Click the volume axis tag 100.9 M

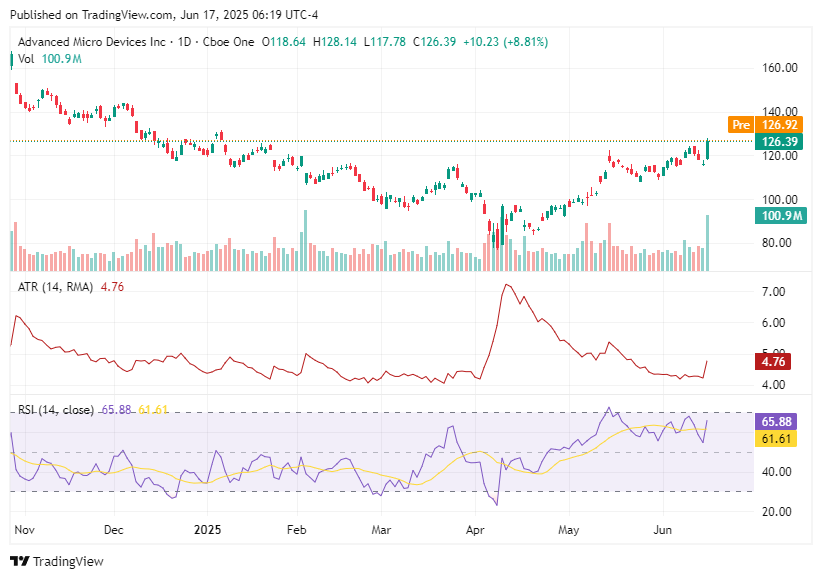(781, 216)
